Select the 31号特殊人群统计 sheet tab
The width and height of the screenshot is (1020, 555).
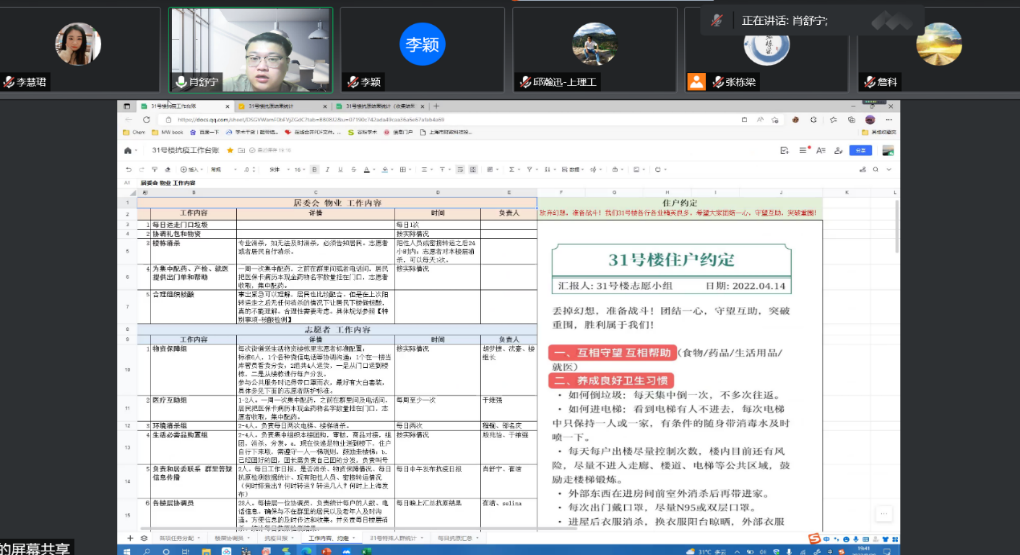click(394, 538)
